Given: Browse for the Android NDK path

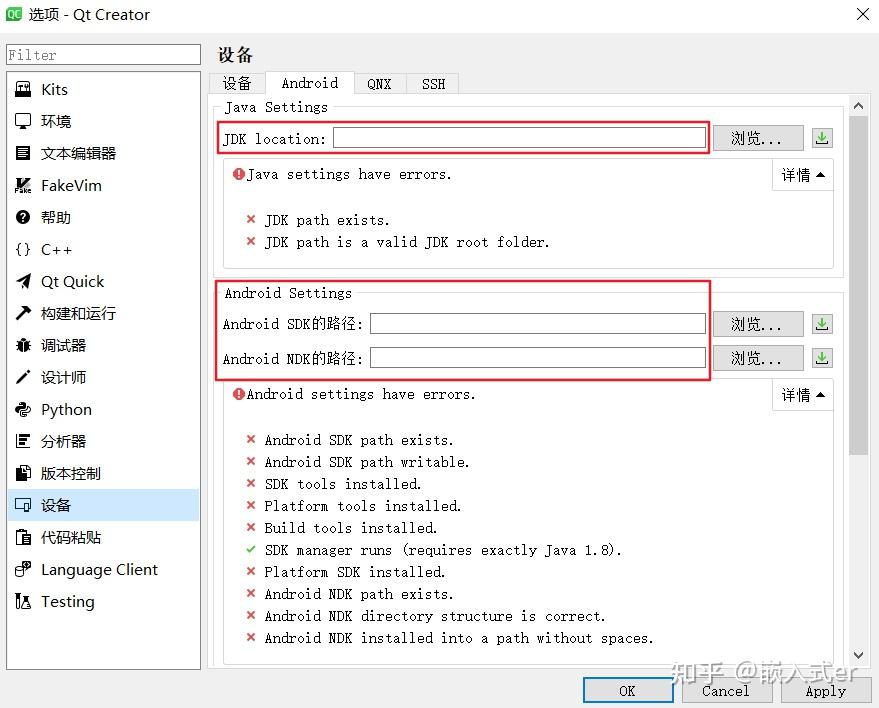Looking at the screenshot, I should click(757, 357).
